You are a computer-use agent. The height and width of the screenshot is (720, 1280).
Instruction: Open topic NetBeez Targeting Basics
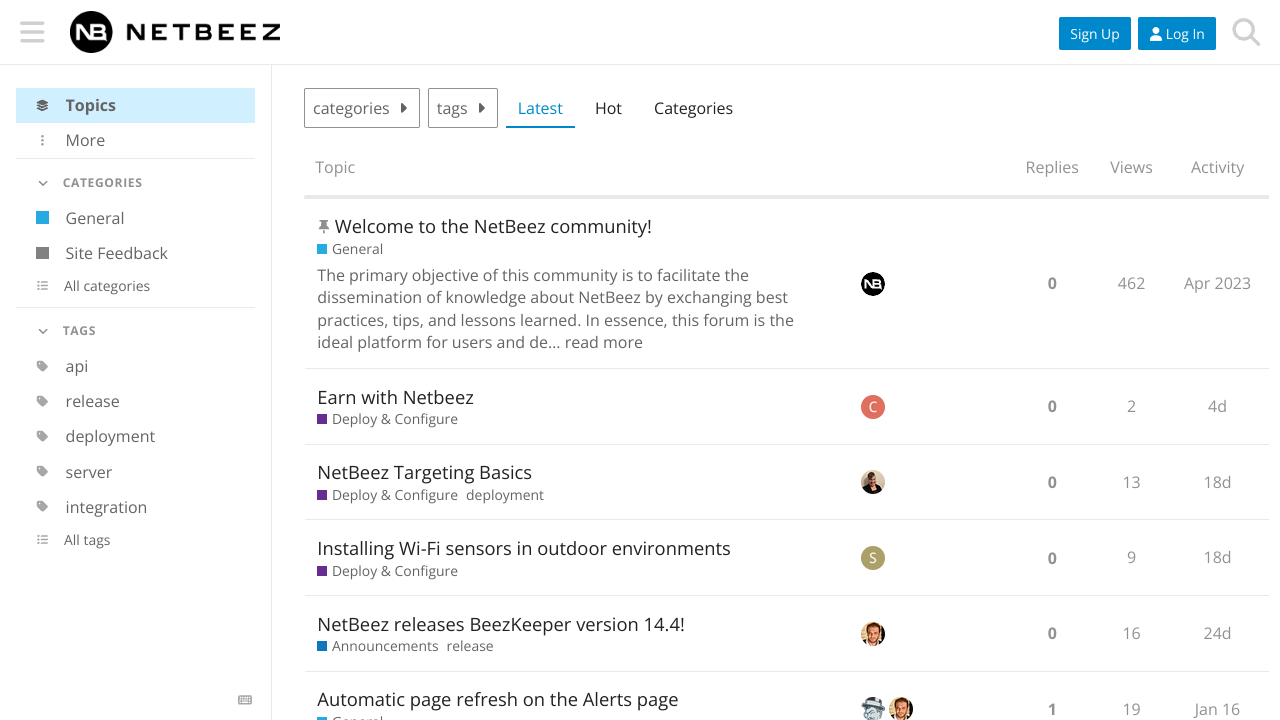[424, 472]
